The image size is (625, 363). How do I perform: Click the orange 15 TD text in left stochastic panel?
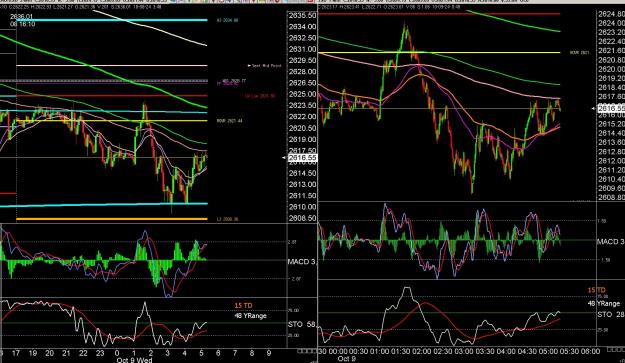pyautogui.click(x=243, y=306)
